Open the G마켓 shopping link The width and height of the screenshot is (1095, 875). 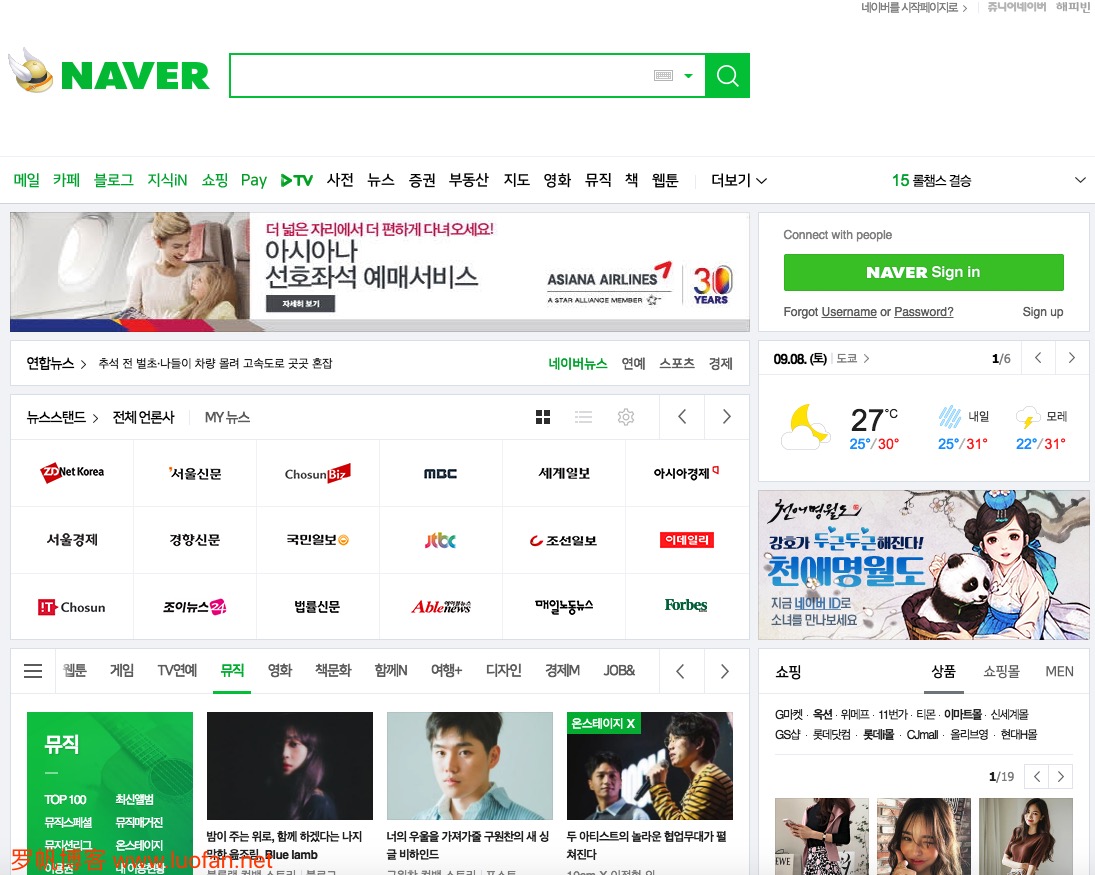788,714
